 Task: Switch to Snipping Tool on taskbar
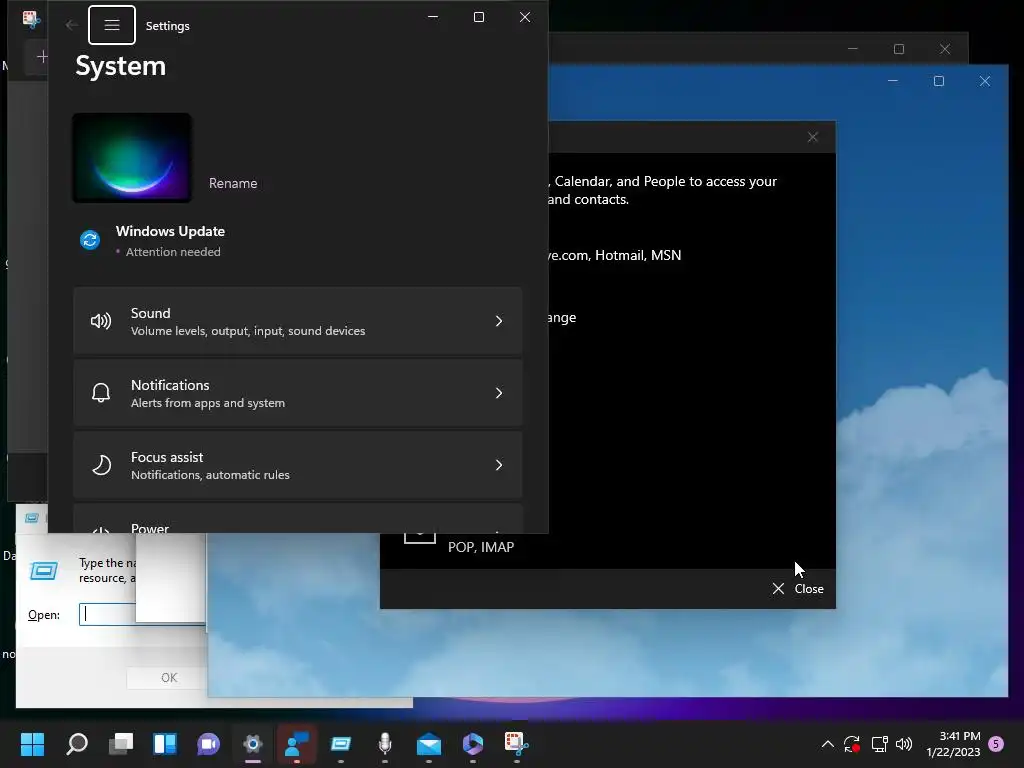click(x=517, y=744)
